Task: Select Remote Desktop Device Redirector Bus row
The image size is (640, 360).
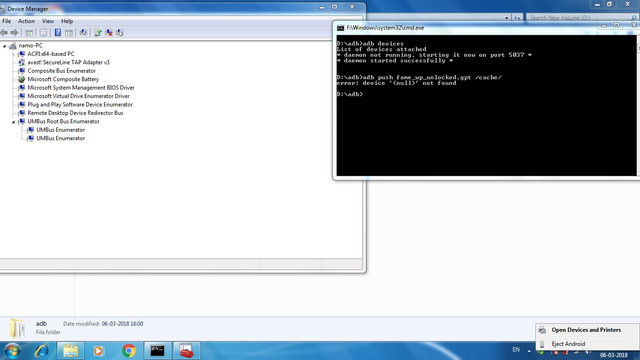Action: coord(76,113)
